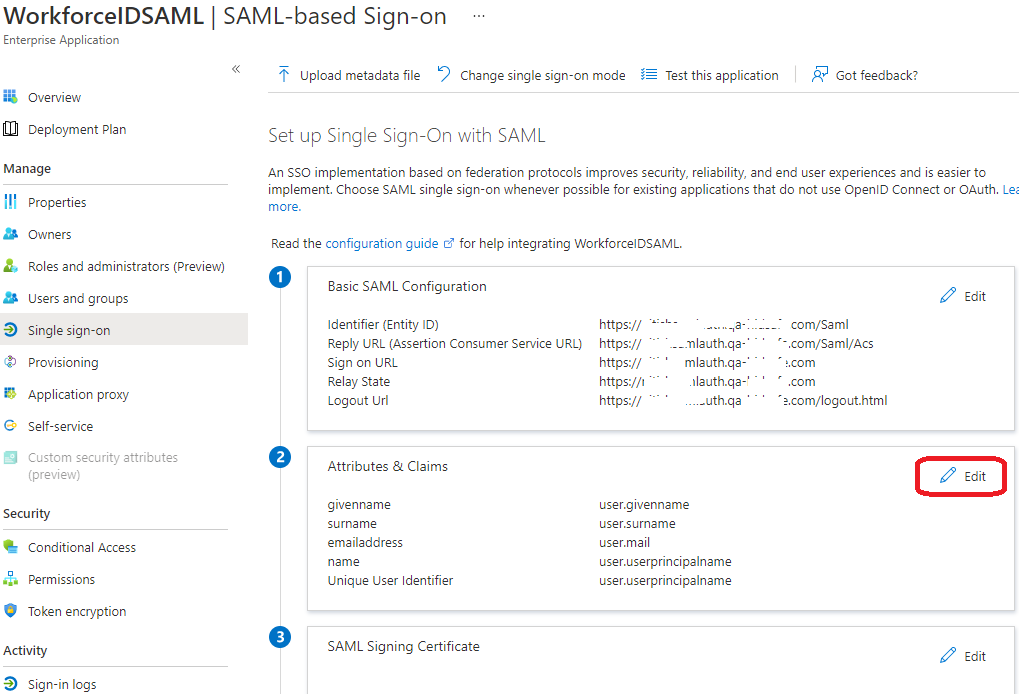
Task: Collapse the sidebar with the double chevron
Action: pos(236,69)
